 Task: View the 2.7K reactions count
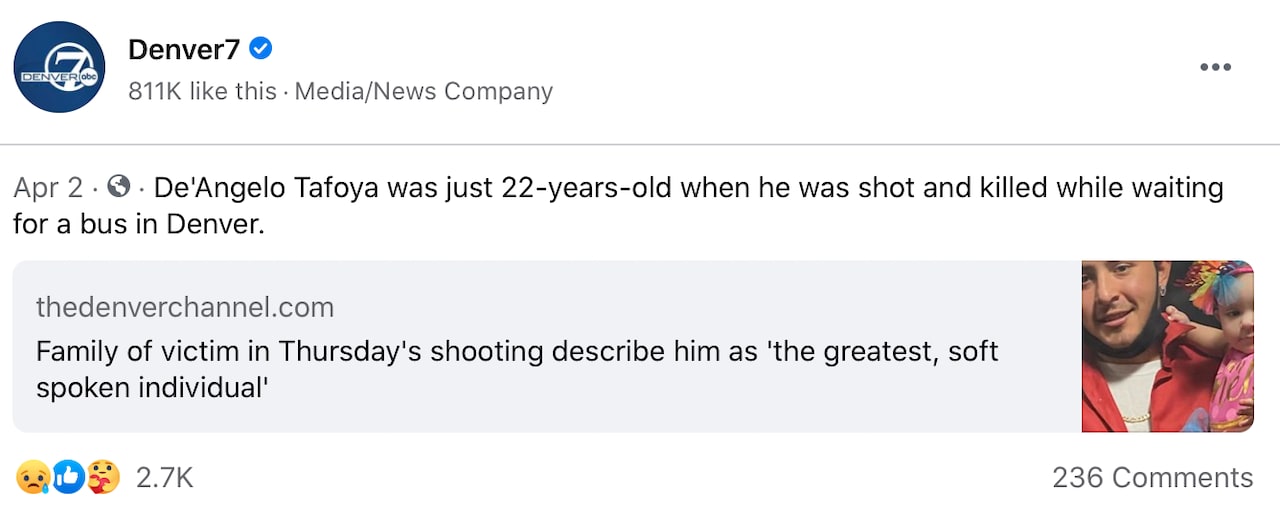(x=164, y=478)
